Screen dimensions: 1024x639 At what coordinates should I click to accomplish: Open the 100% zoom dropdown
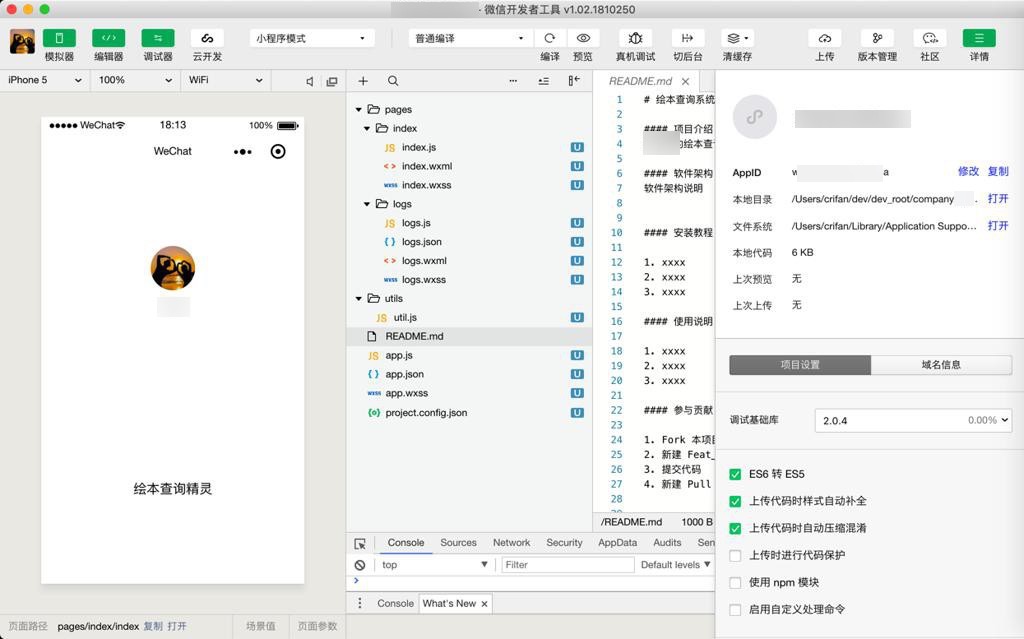coord(135,80)
